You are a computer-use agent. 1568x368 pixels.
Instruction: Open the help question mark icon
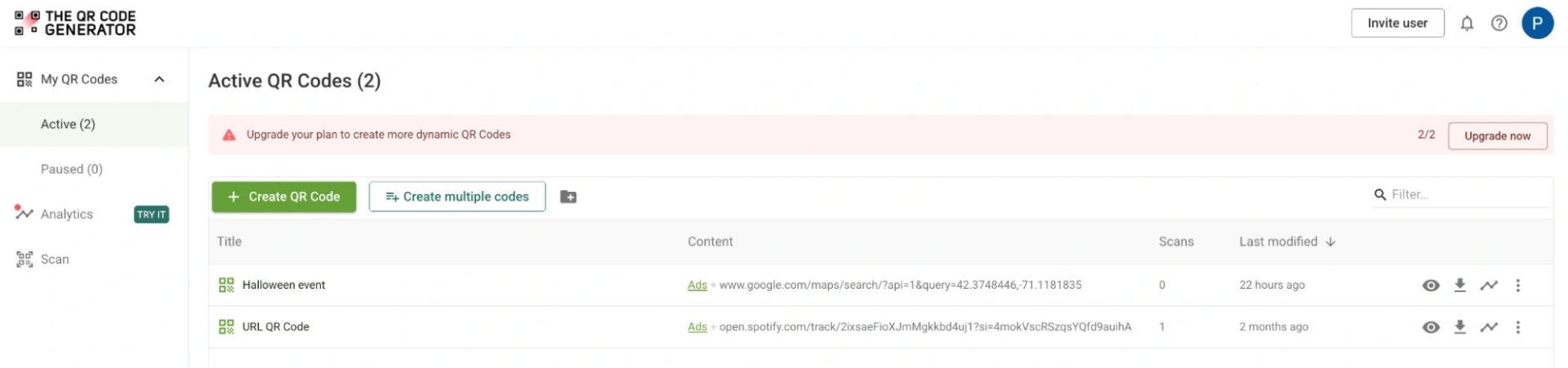click(1499, 23)
